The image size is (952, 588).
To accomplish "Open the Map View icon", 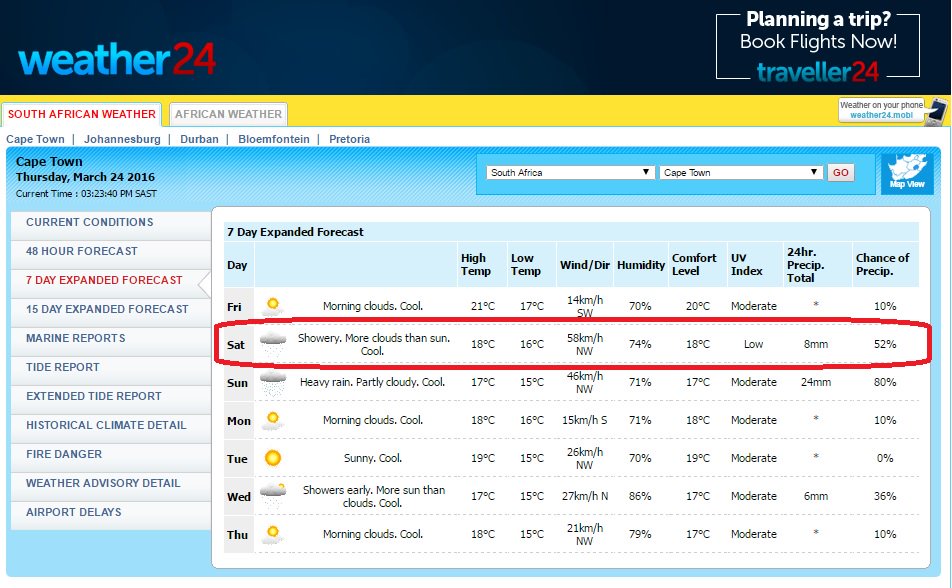I will click(907, 174).
